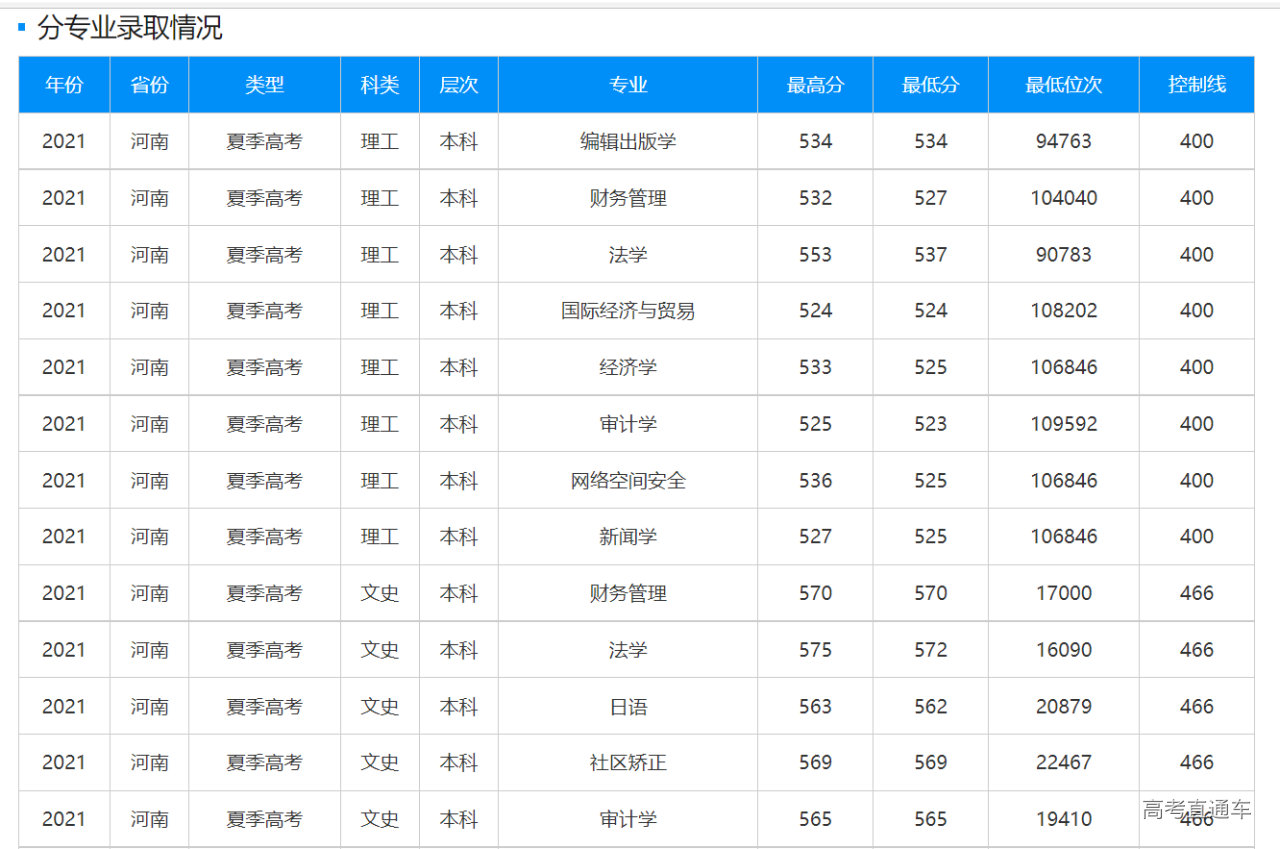The width and height of the screenshot is (1280, 849).
Task: Select the 类型 column header
Action: click(264, 85)
